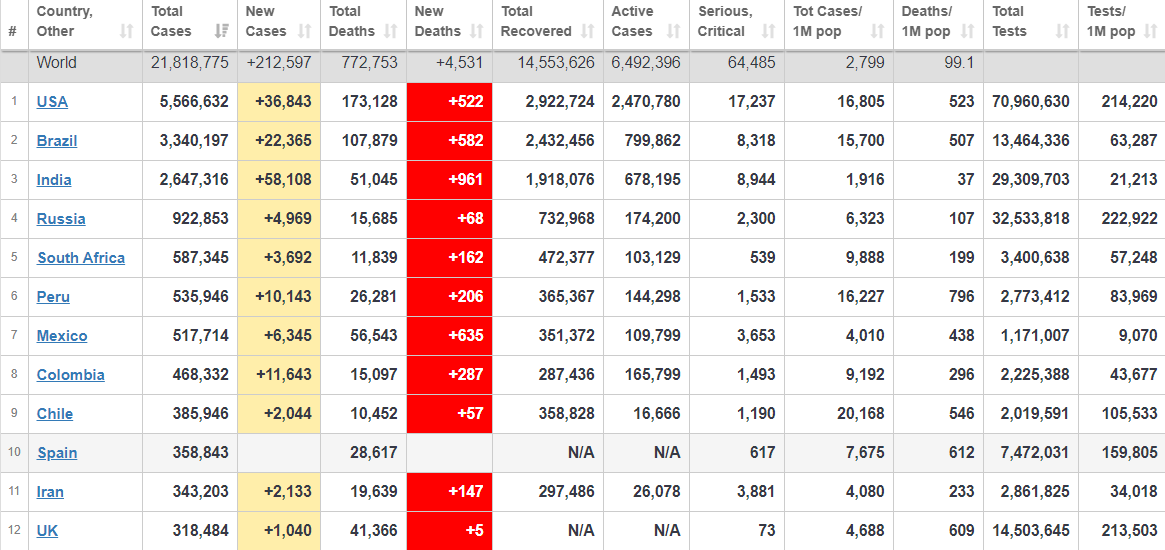Open the Russia country link
This screenshot has height=550, width=1165.
tap(61, 219)
